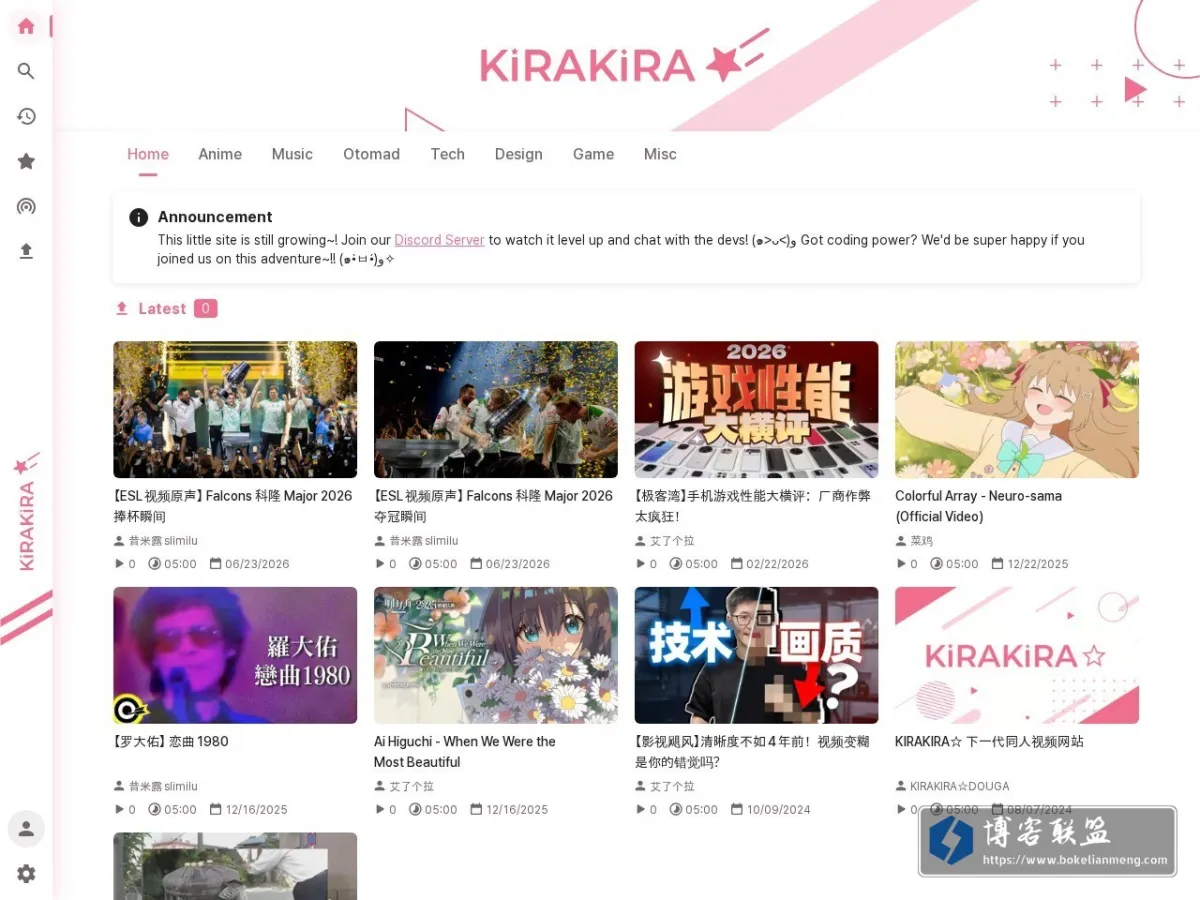Open the settings gear icon

26,874
